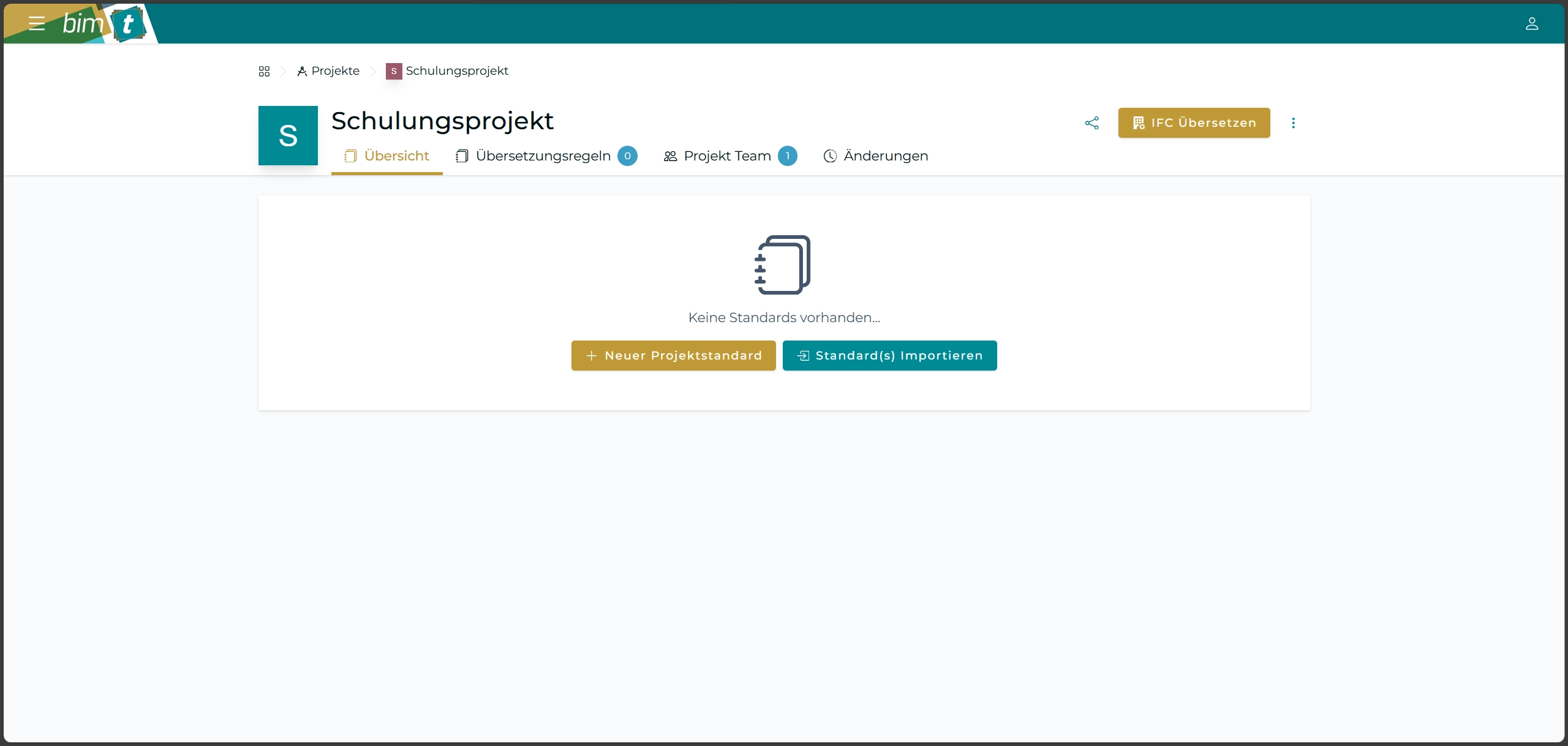1568x746 pixels.
Task: Select the Projekt Team people icon
Action: pos(670,156)
